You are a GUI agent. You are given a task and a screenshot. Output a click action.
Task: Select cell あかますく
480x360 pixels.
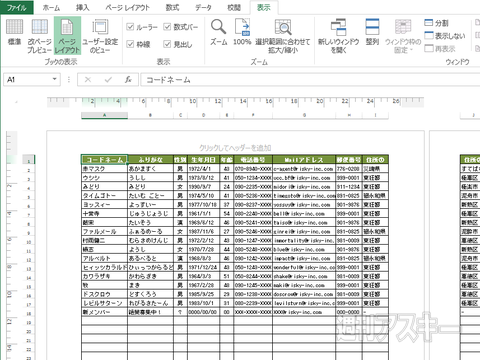pyautogui.click(x=150, y=169)
